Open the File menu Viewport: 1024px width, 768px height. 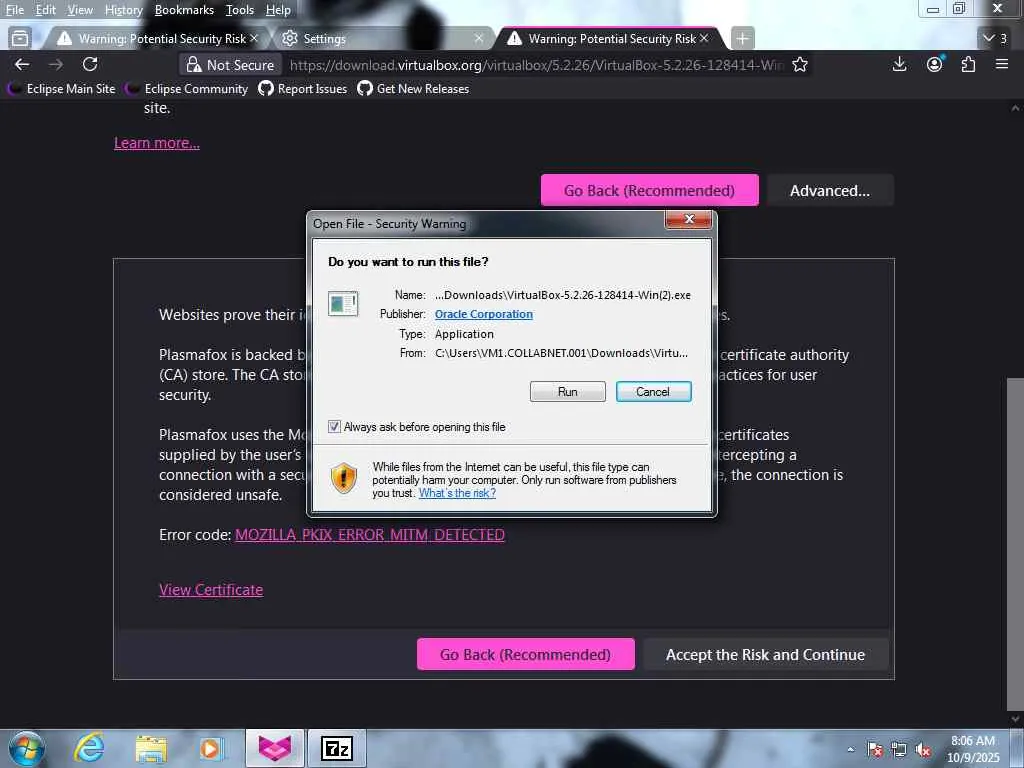pyautogui.click(x=14, y=10)
